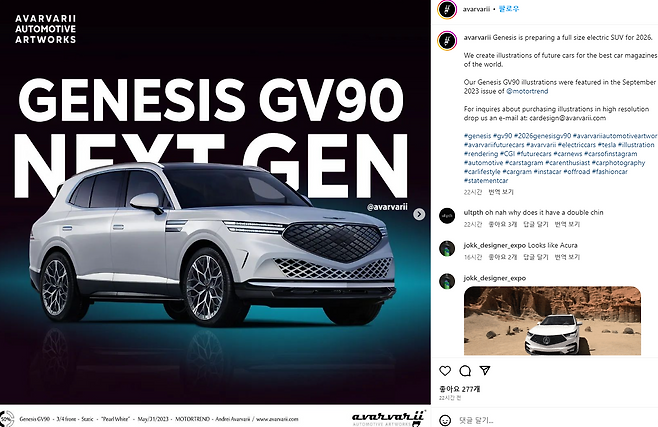Advance to next carousel image arrow
Image resolution: width=658 pixels, height=427 pixels.
click(419, 214)
